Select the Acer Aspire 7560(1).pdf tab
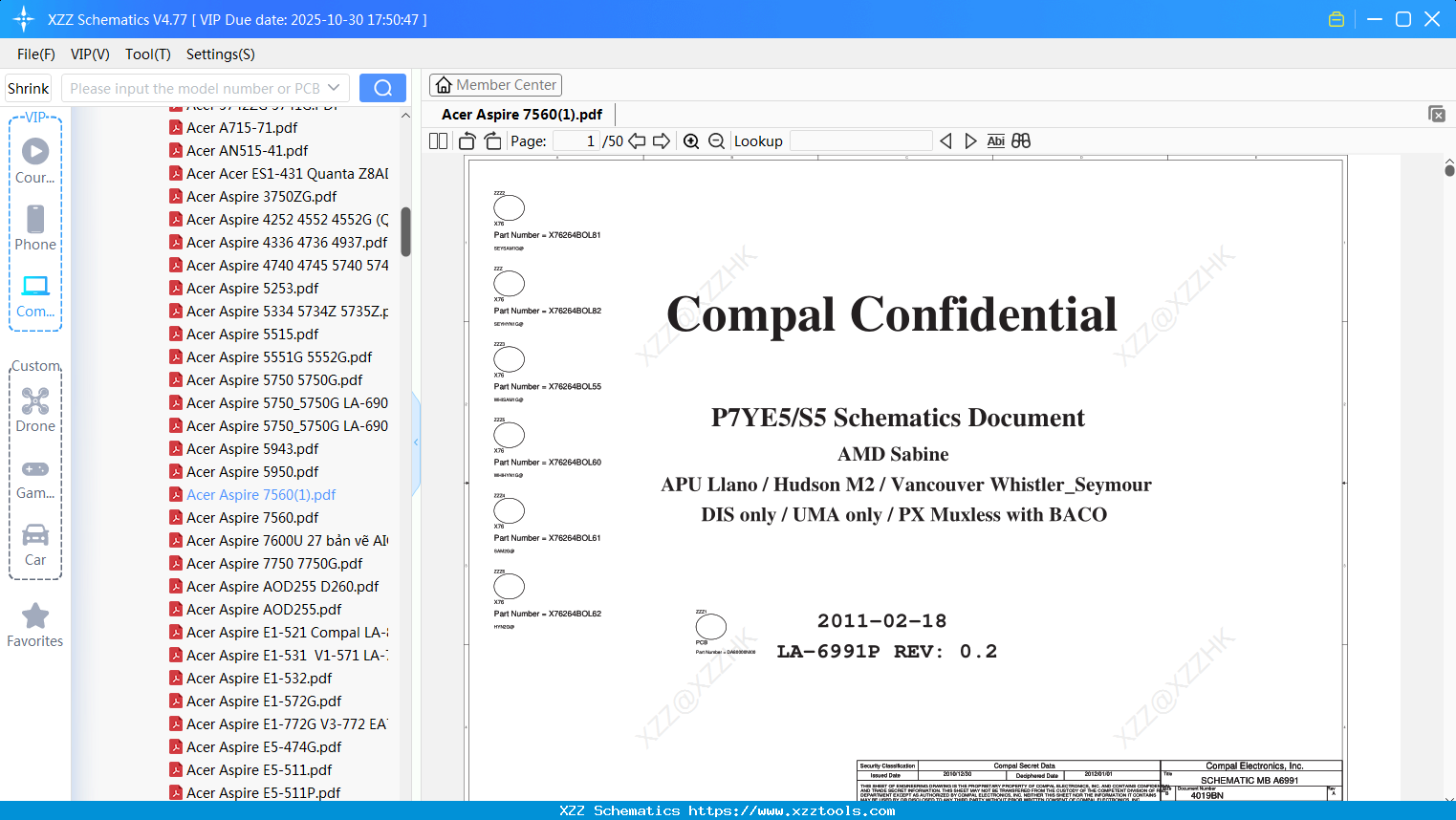The width and height of the screenshot is (1456, 820). click(522, 115)
